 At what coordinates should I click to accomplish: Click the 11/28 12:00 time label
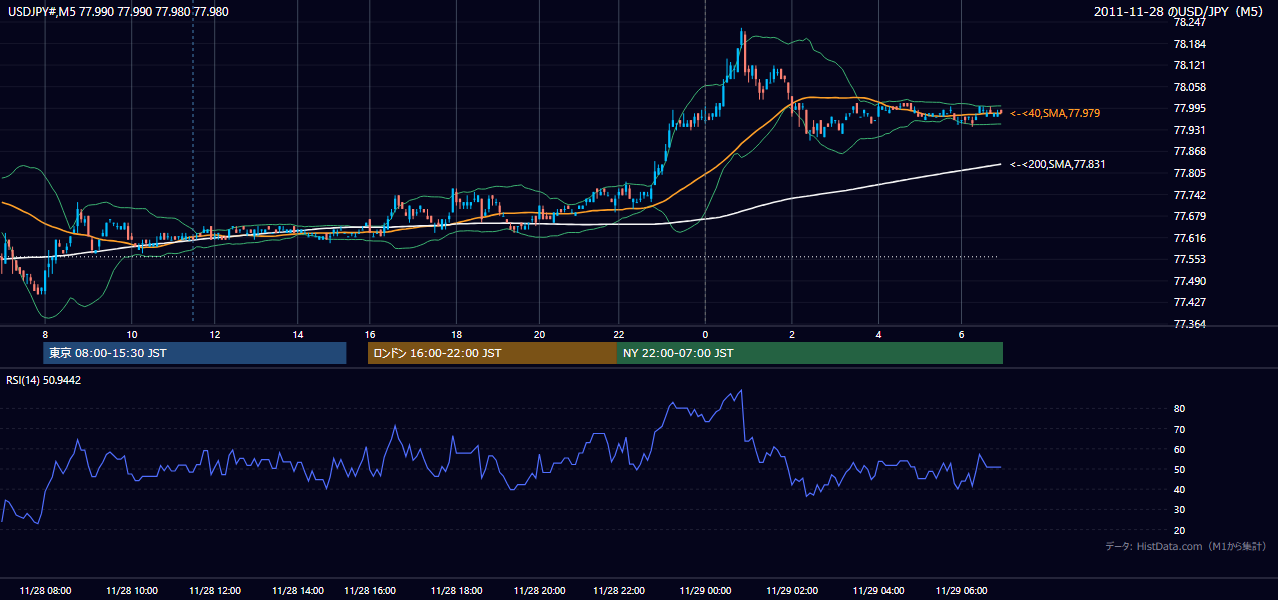215,591
